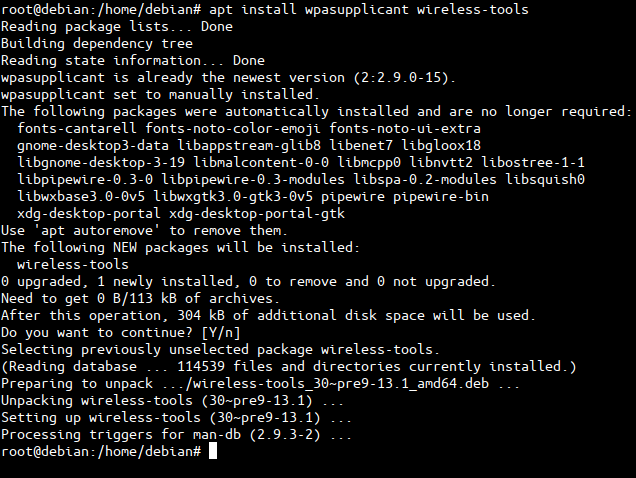
Task: Click the 'pipewire-bin' package name
Action: [x=439, y=197]
